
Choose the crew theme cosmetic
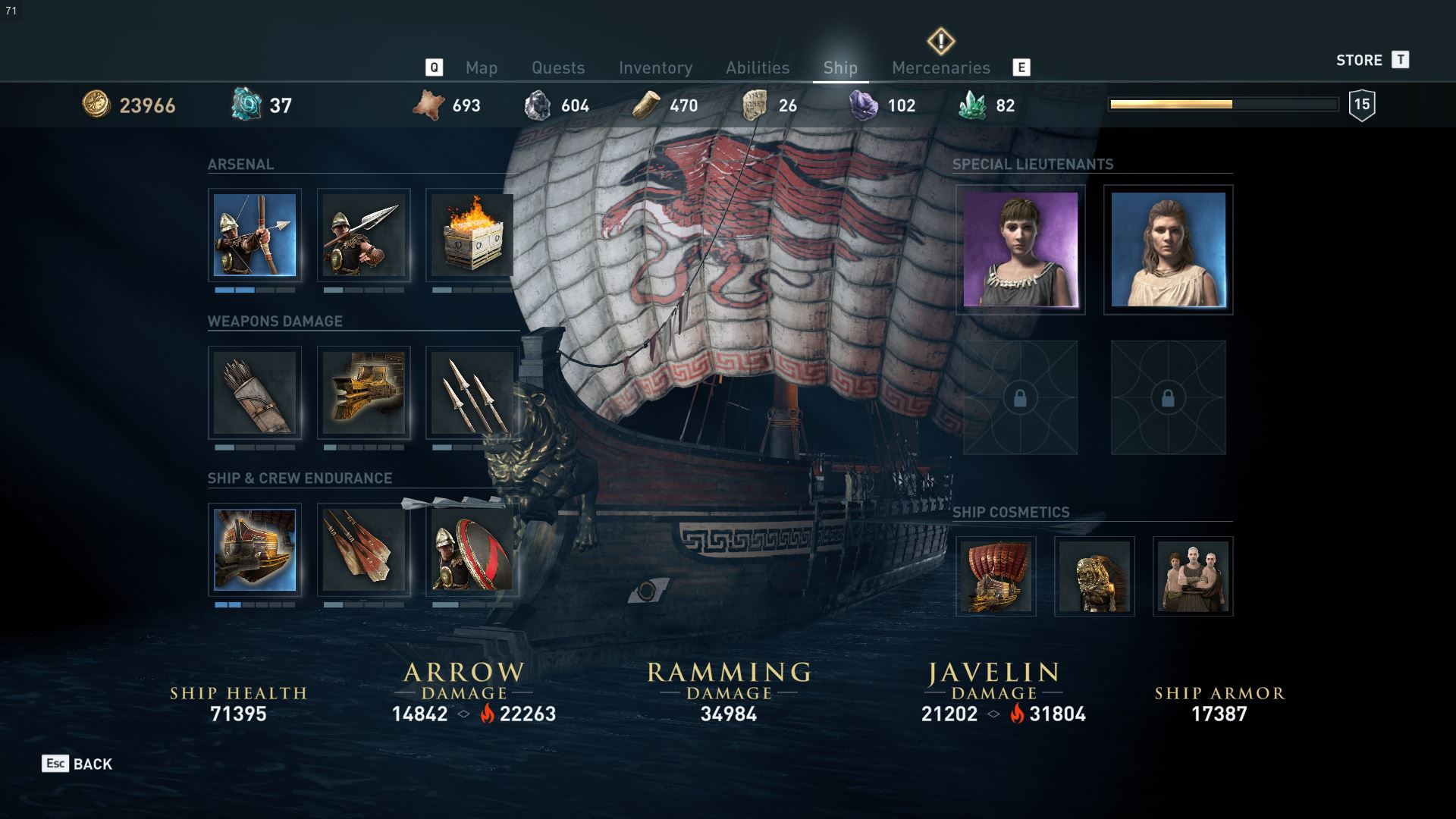click(x=1193, y=576)
